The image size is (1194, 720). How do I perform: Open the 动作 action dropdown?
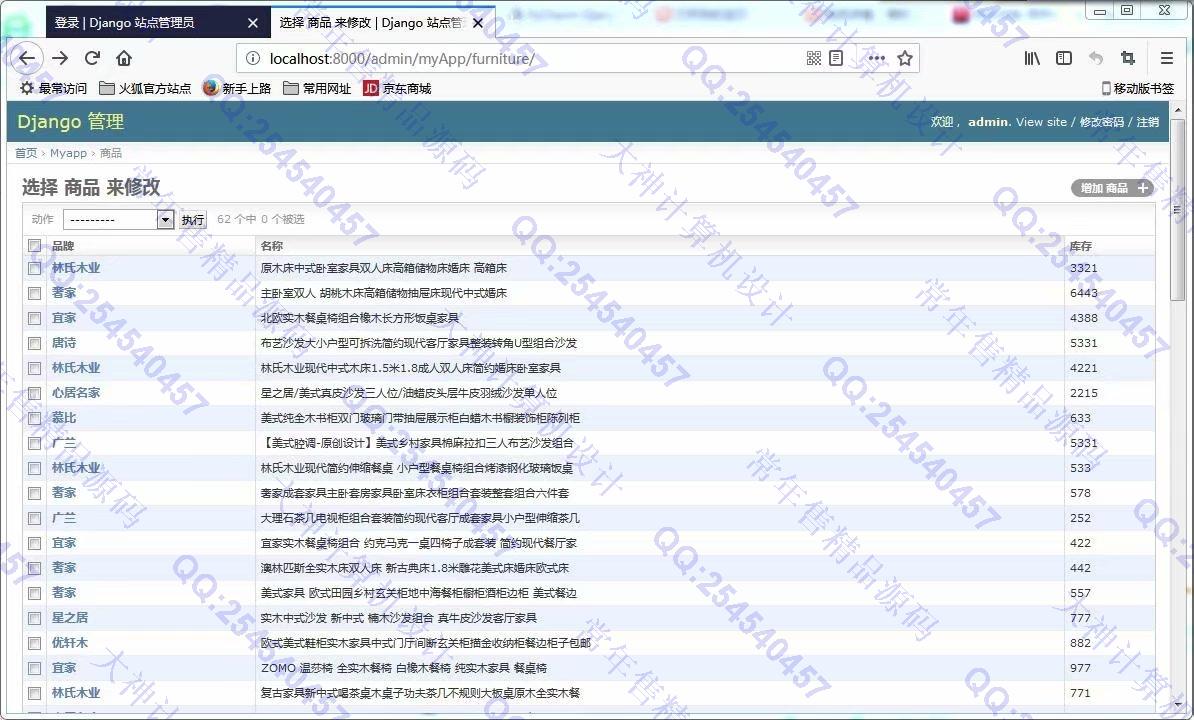tap(119, 219)
